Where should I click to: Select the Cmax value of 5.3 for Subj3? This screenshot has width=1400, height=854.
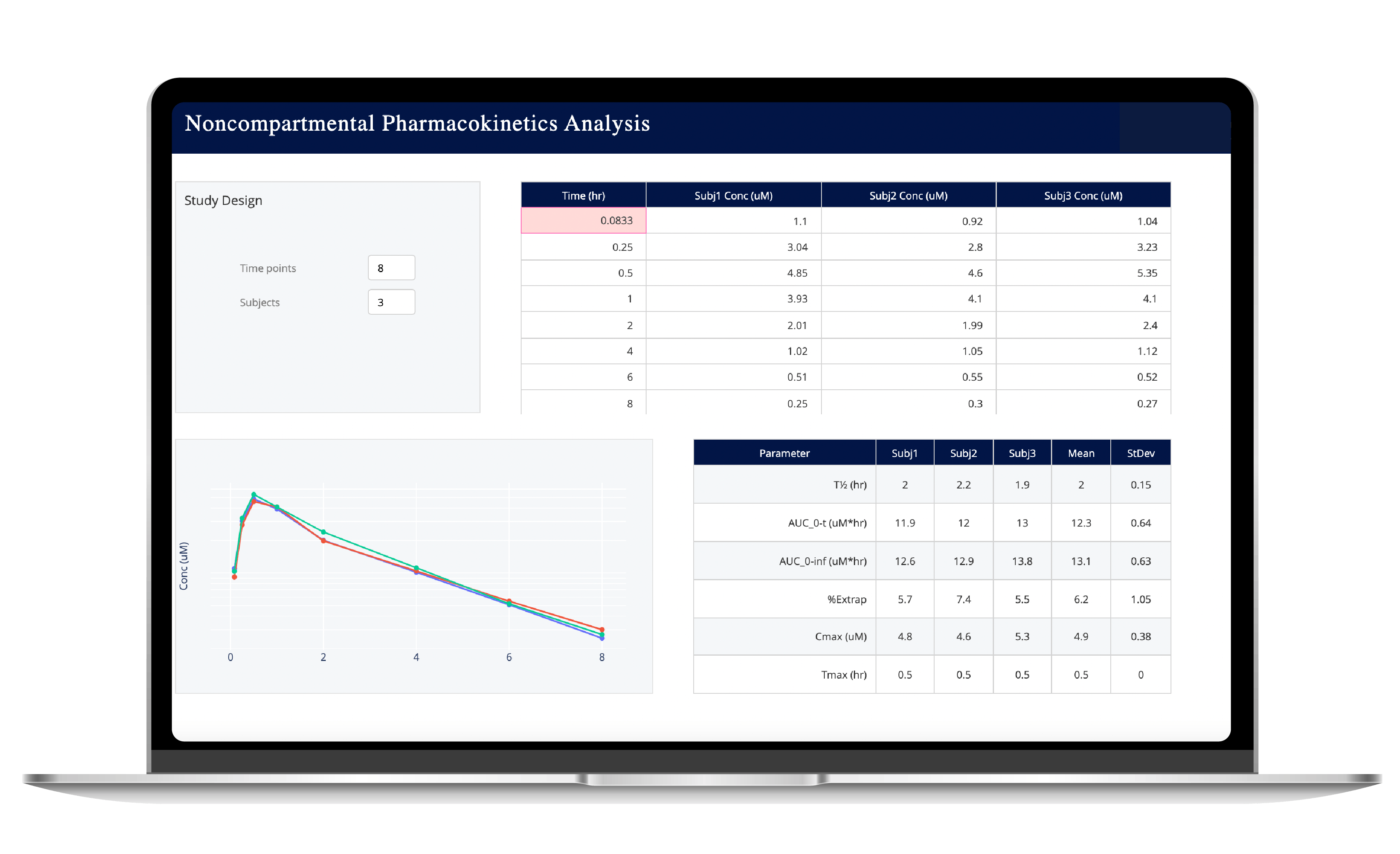coord(1021,636)
